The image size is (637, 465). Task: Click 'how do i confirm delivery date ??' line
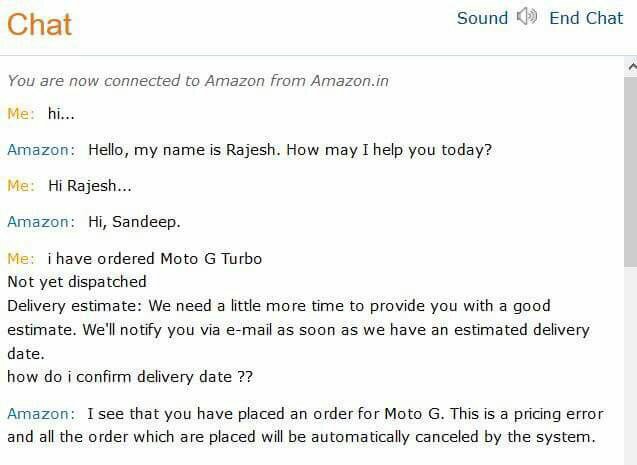(130, 376)
